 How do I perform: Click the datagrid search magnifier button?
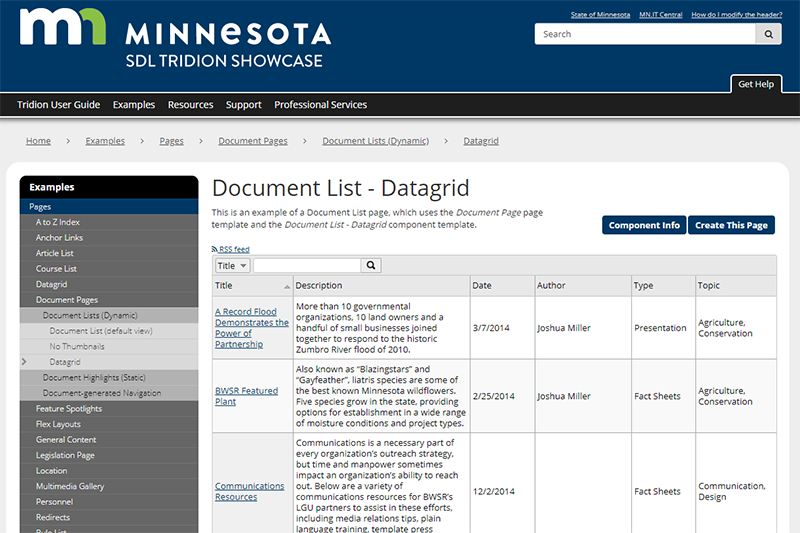371,266
